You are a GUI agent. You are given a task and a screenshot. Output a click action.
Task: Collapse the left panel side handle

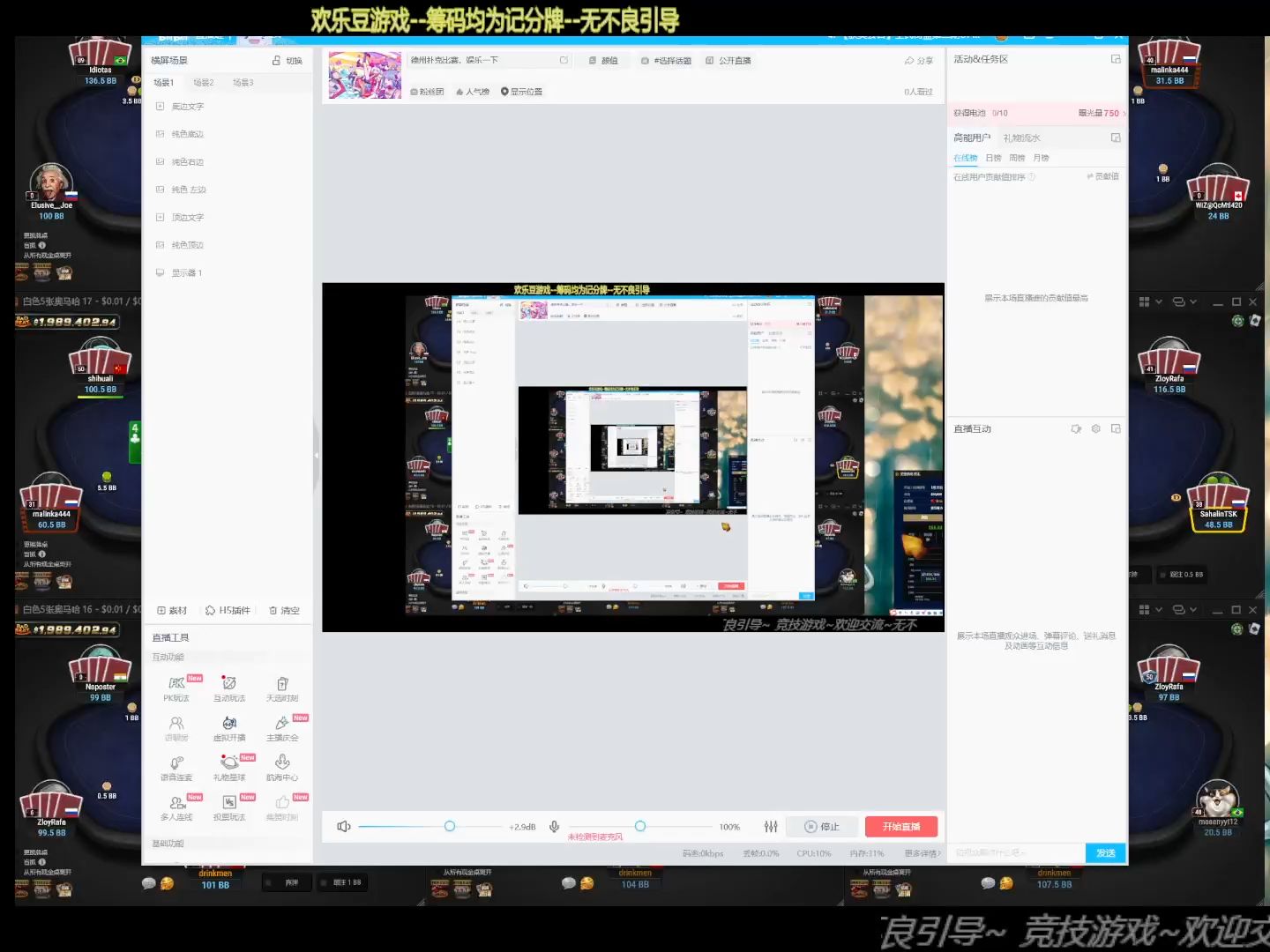[317, 456]
